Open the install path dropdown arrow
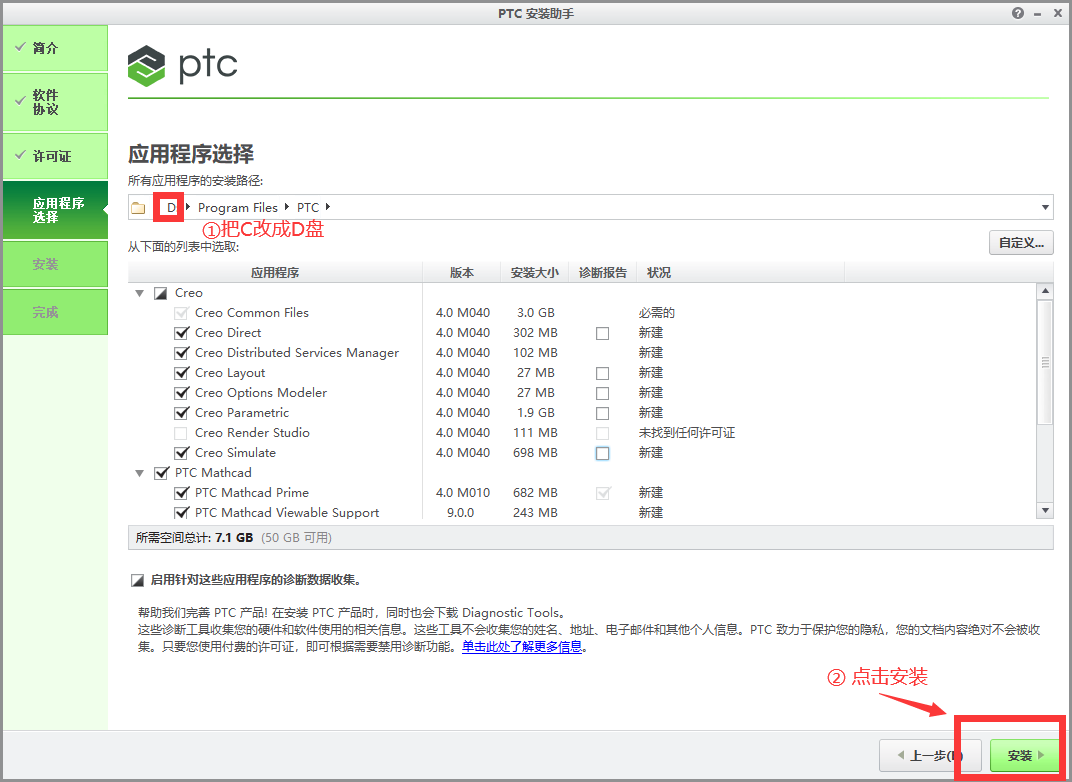The width and height of the screenshot is (1072, 782). [1045, 207]
